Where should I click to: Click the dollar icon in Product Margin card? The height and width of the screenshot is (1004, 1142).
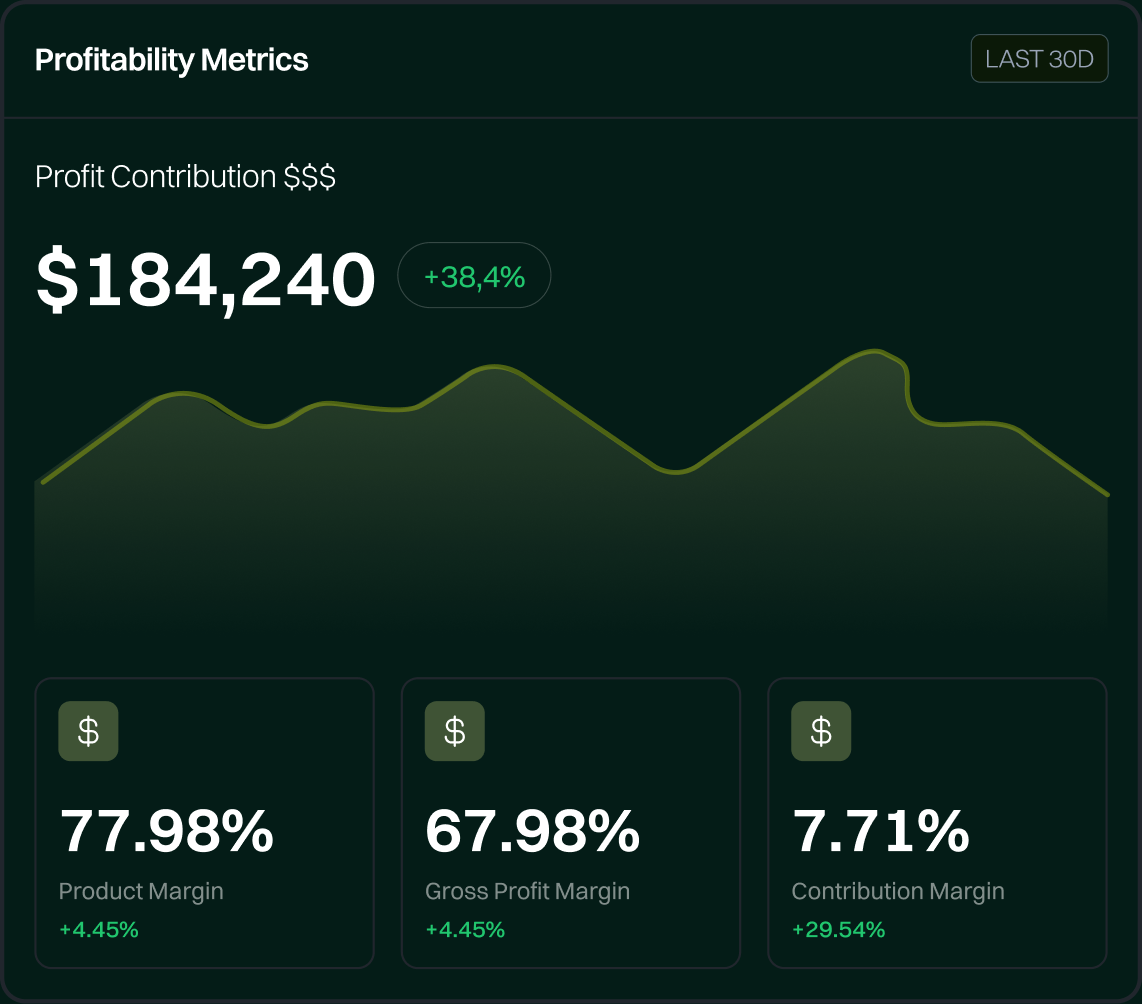tap(88, 731)
